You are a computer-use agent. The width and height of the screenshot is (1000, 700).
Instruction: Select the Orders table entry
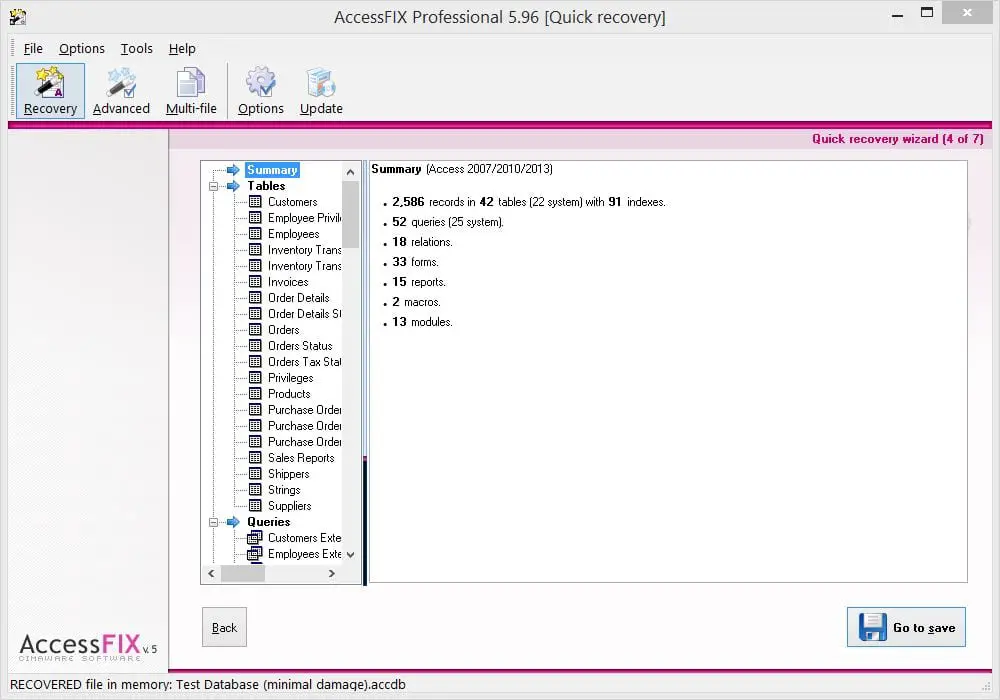(x=283, y=330)
